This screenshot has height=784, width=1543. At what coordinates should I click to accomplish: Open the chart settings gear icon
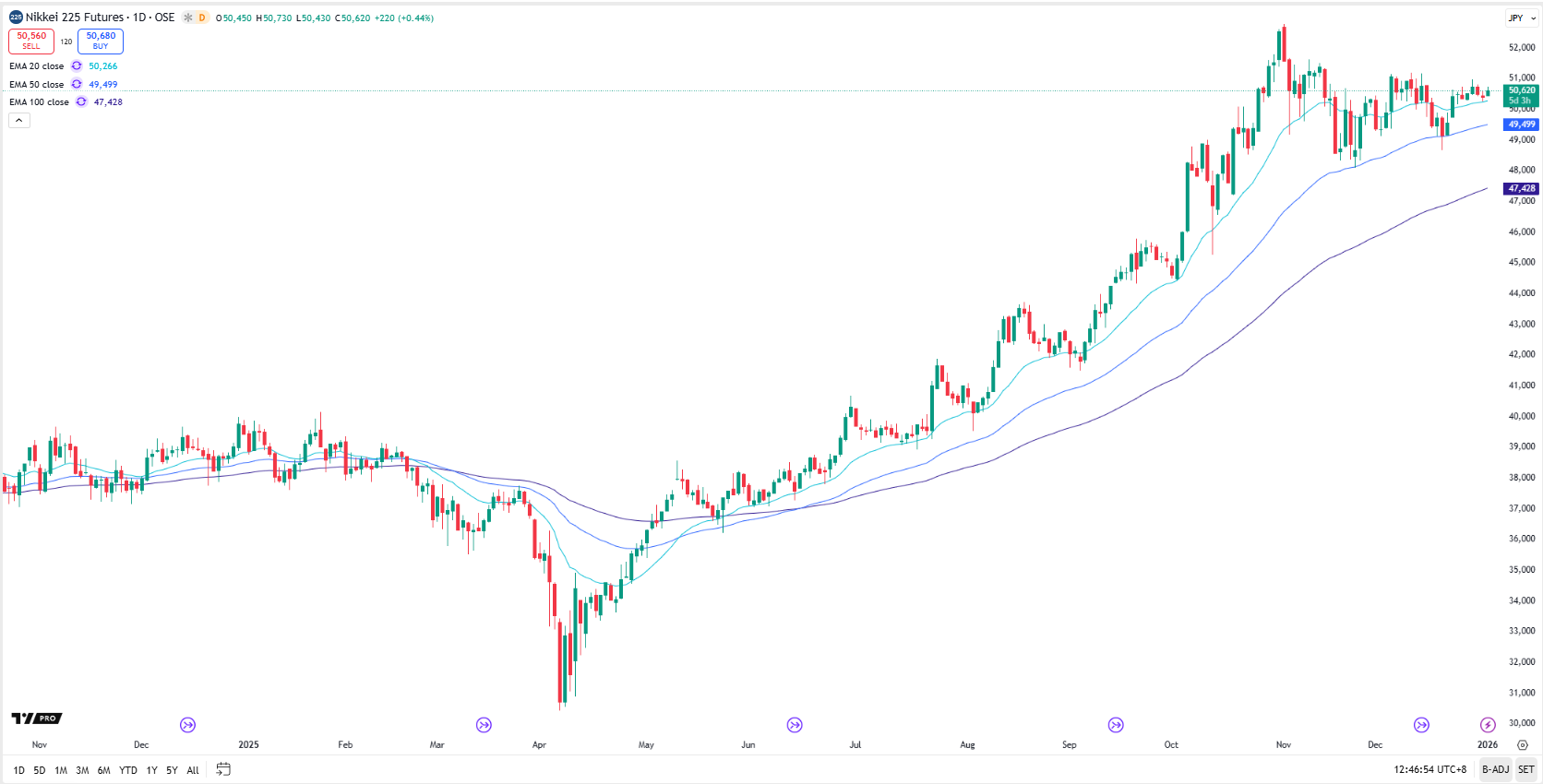point(1522,744)
